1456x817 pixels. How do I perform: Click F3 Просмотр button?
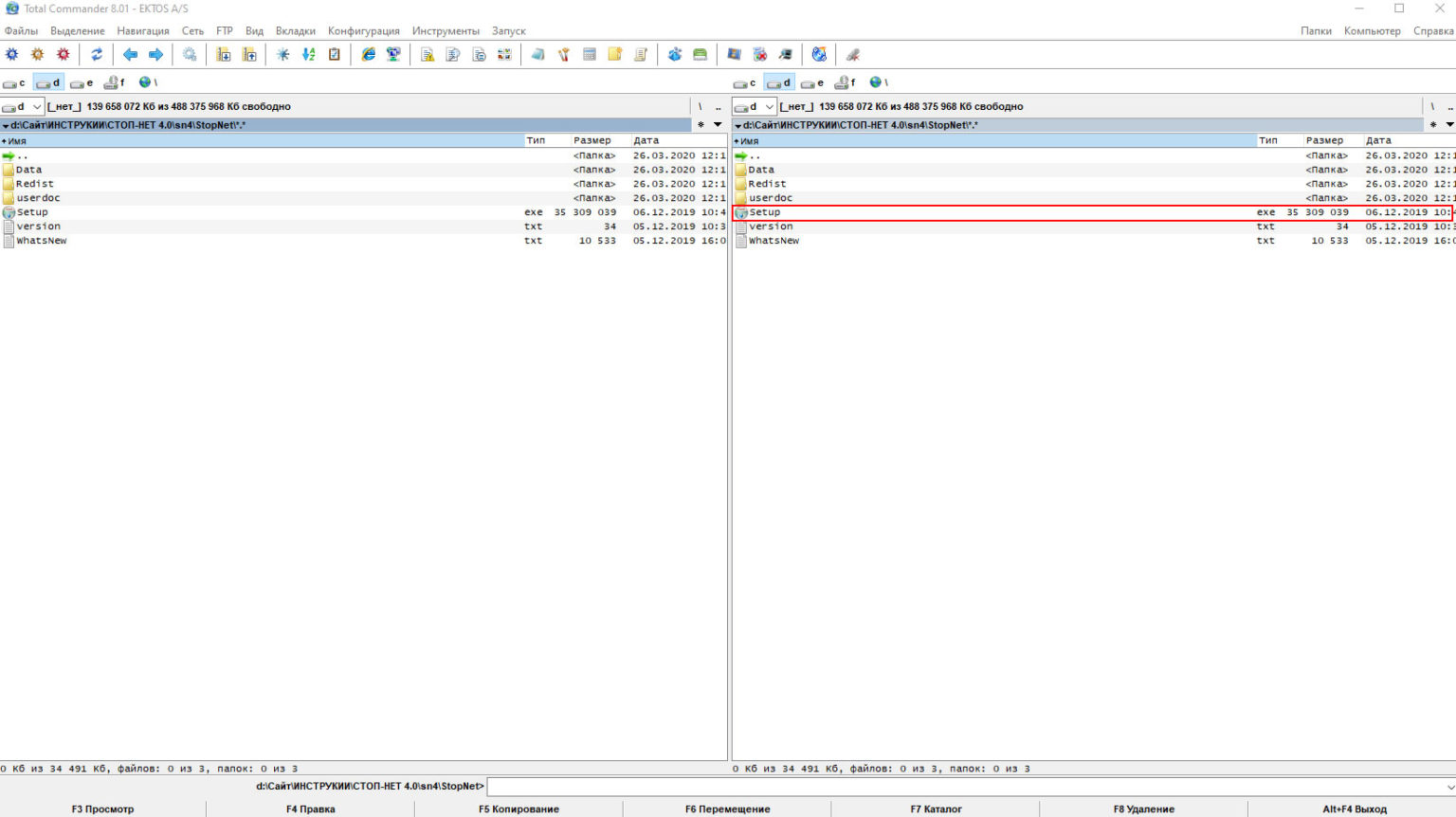point(103,809)
